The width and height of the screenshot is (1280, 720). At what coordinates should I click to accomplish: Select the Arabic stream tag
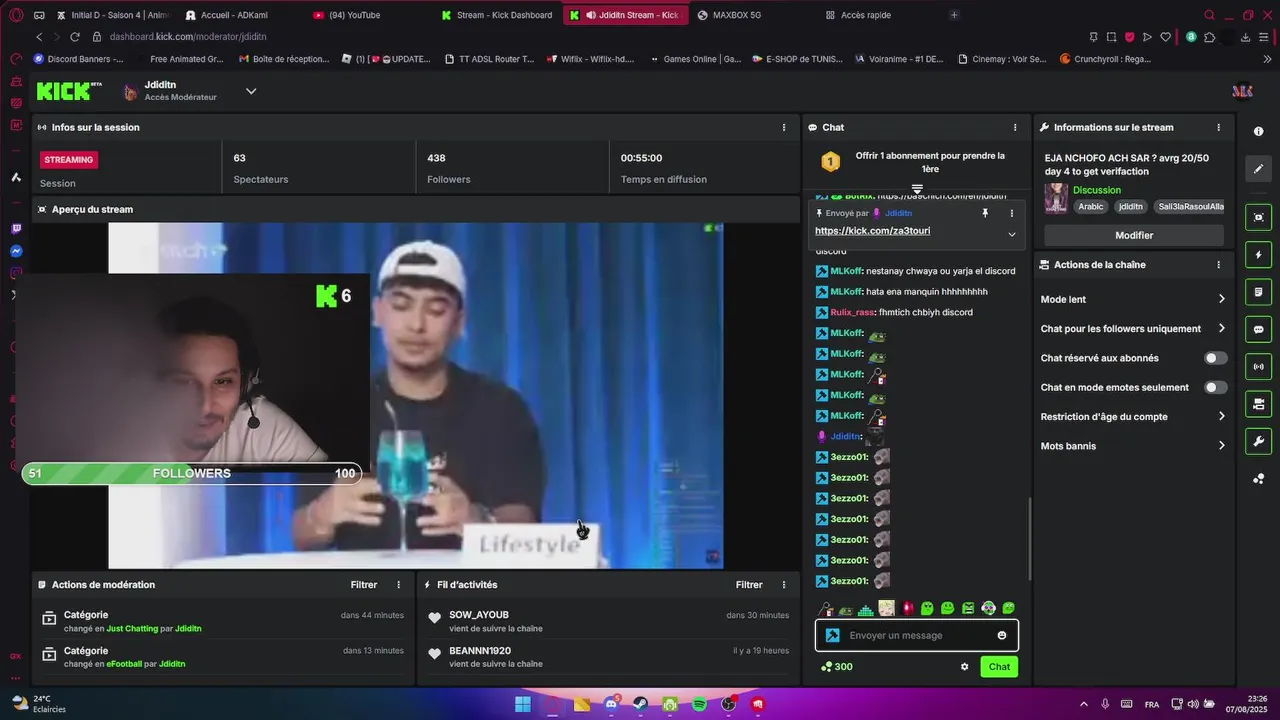click(x=1090, y=207)
